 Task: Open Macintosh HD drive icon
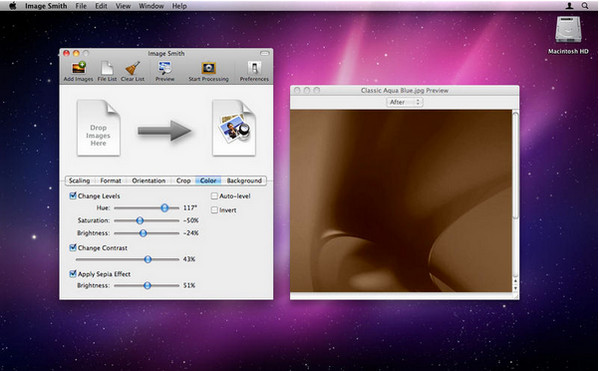(568, 30)
